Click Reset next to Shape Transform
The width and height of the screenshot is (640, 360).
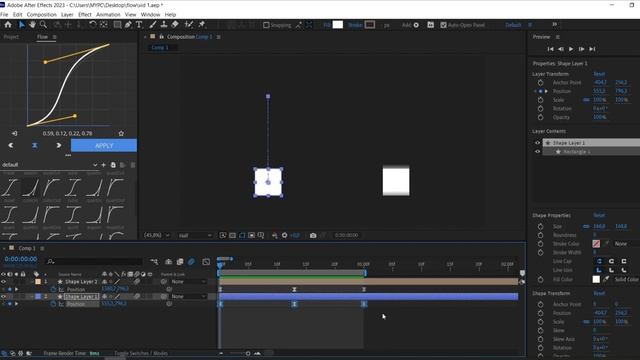599,293
